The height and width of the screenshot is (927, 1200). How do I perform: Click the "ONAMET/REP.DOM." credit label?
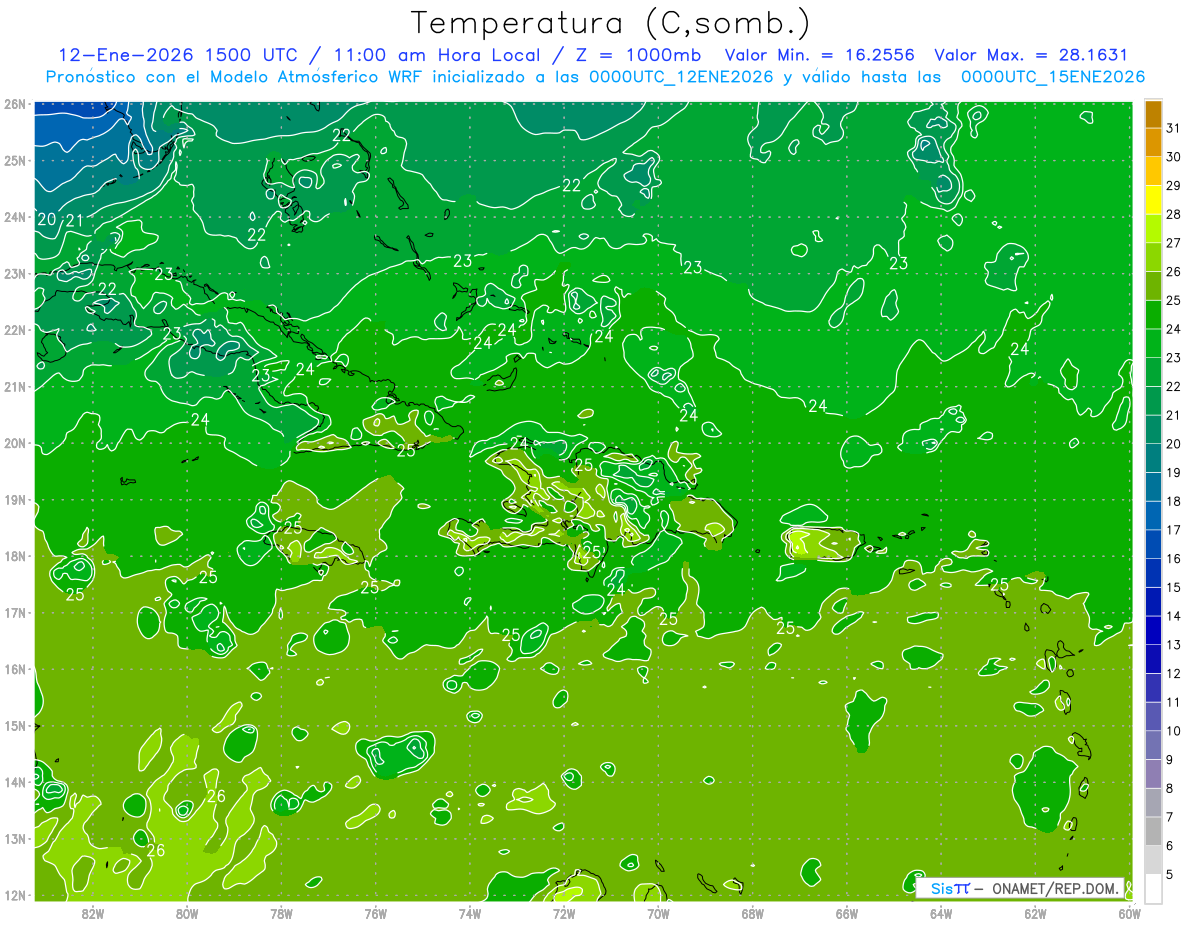(1056, 888)
